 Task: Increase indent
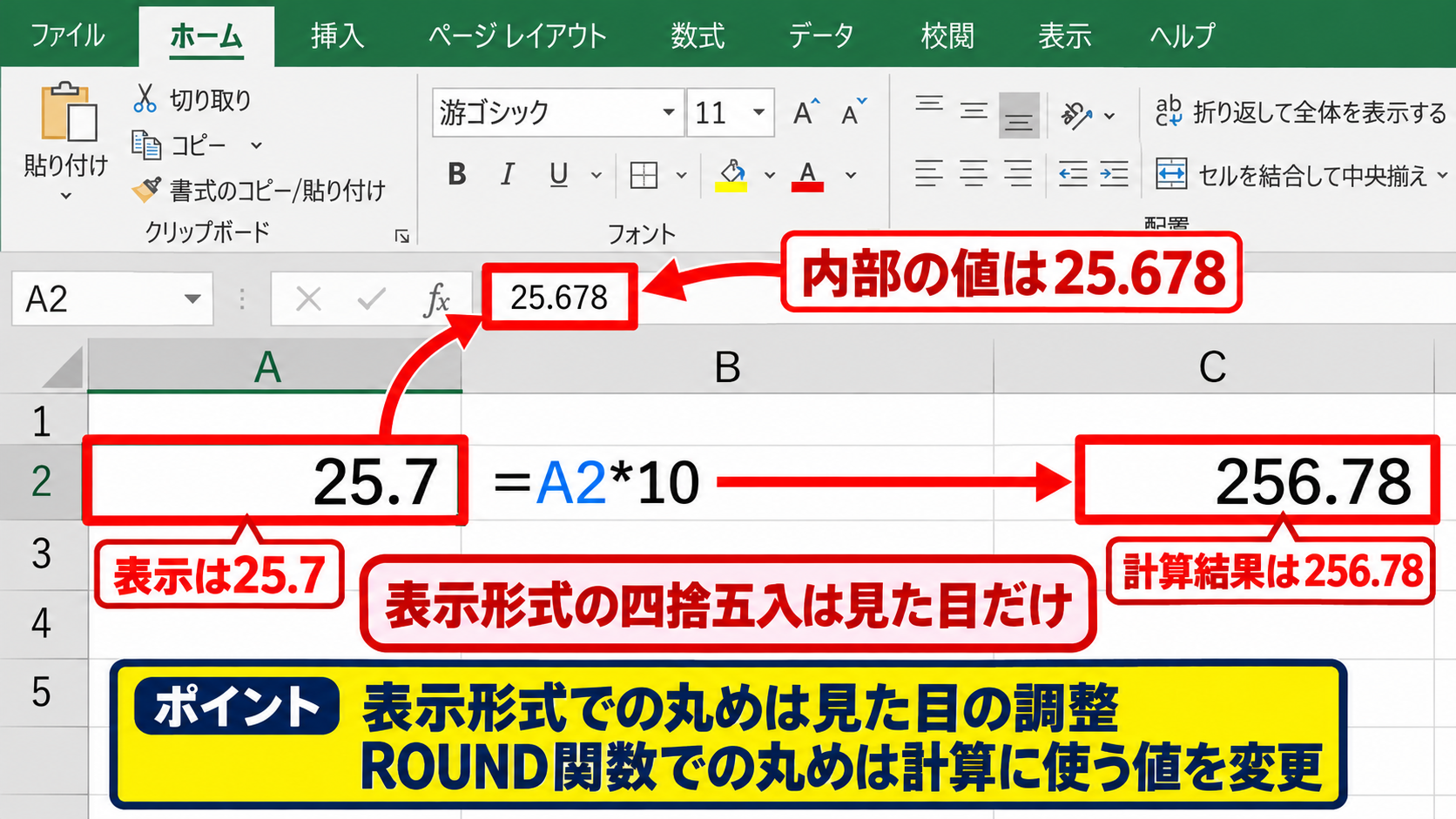click(1114, 175)
